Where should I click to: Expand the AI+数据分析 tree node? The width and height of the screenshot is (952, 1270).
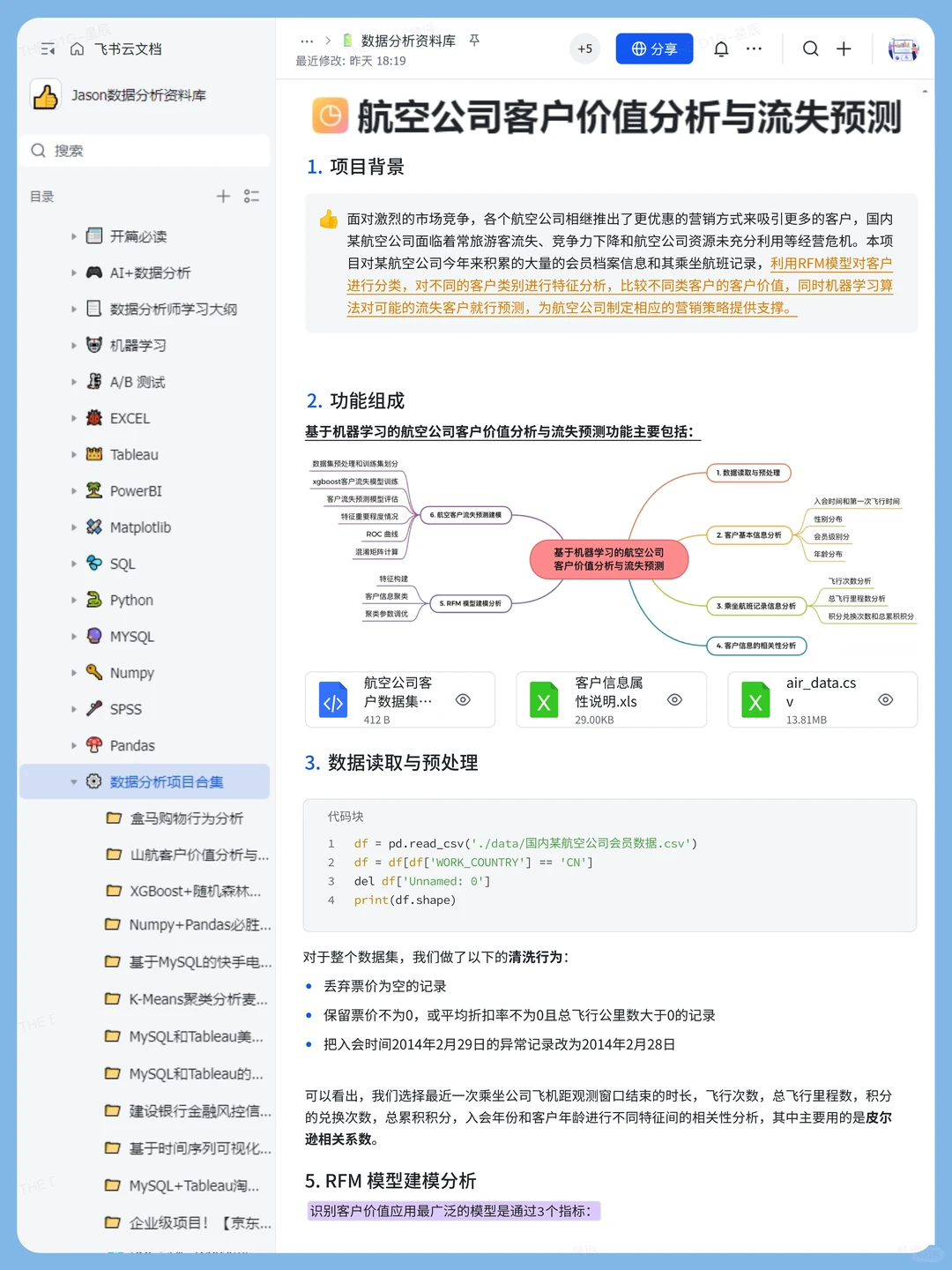[74, 273]
